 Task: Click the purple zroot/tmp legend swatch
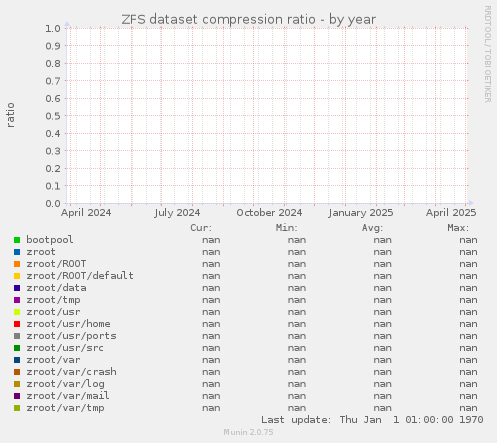pos(17,300)
